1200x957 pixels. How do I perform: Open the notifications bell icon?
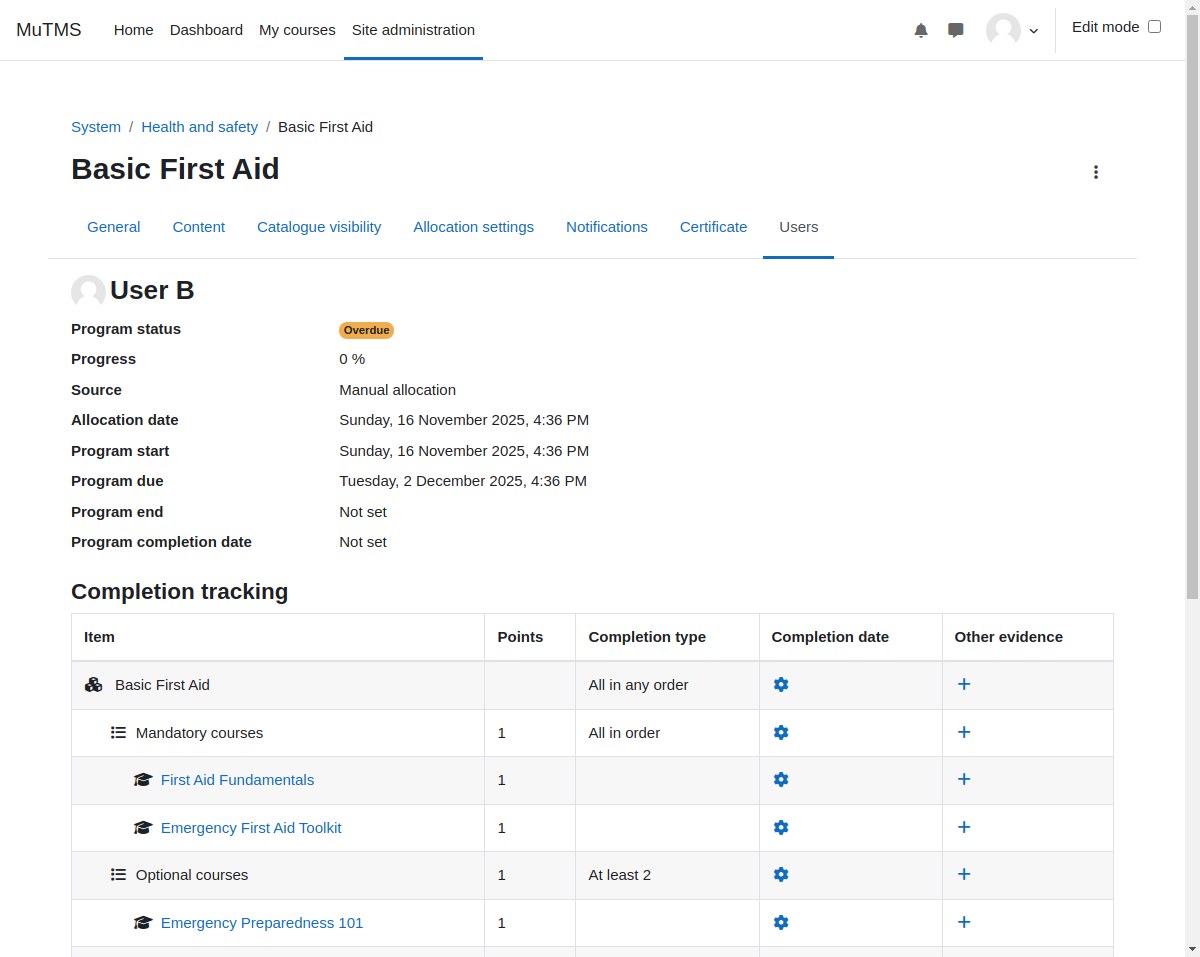coord(921,30)
